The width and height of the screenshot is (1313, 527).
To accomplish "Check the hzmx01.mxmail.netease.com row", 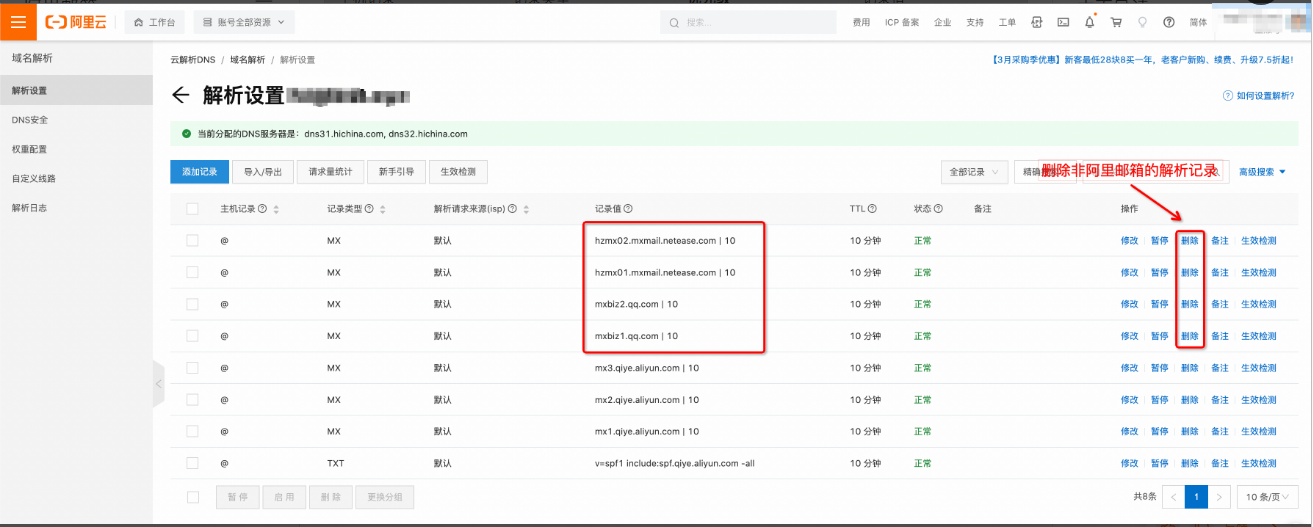I will pyautogui.click(x=192, y=272).
